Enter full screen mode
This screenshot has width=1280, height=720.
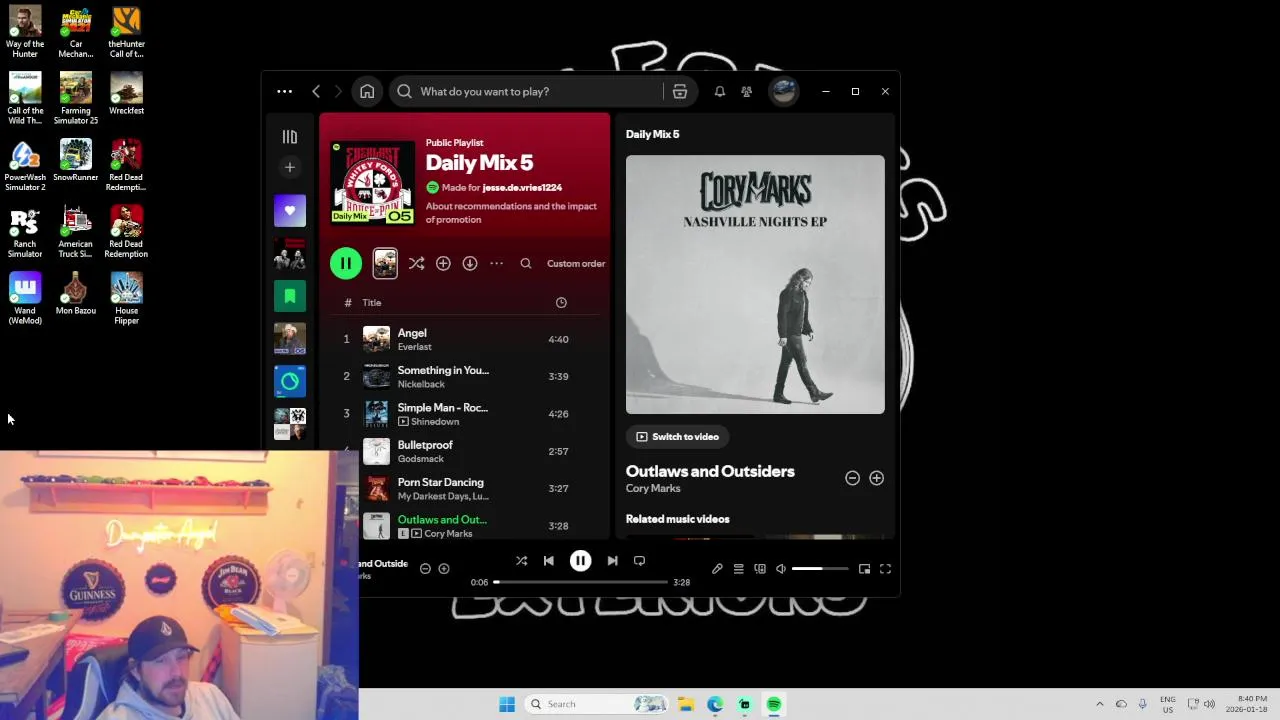coord(885,569)
